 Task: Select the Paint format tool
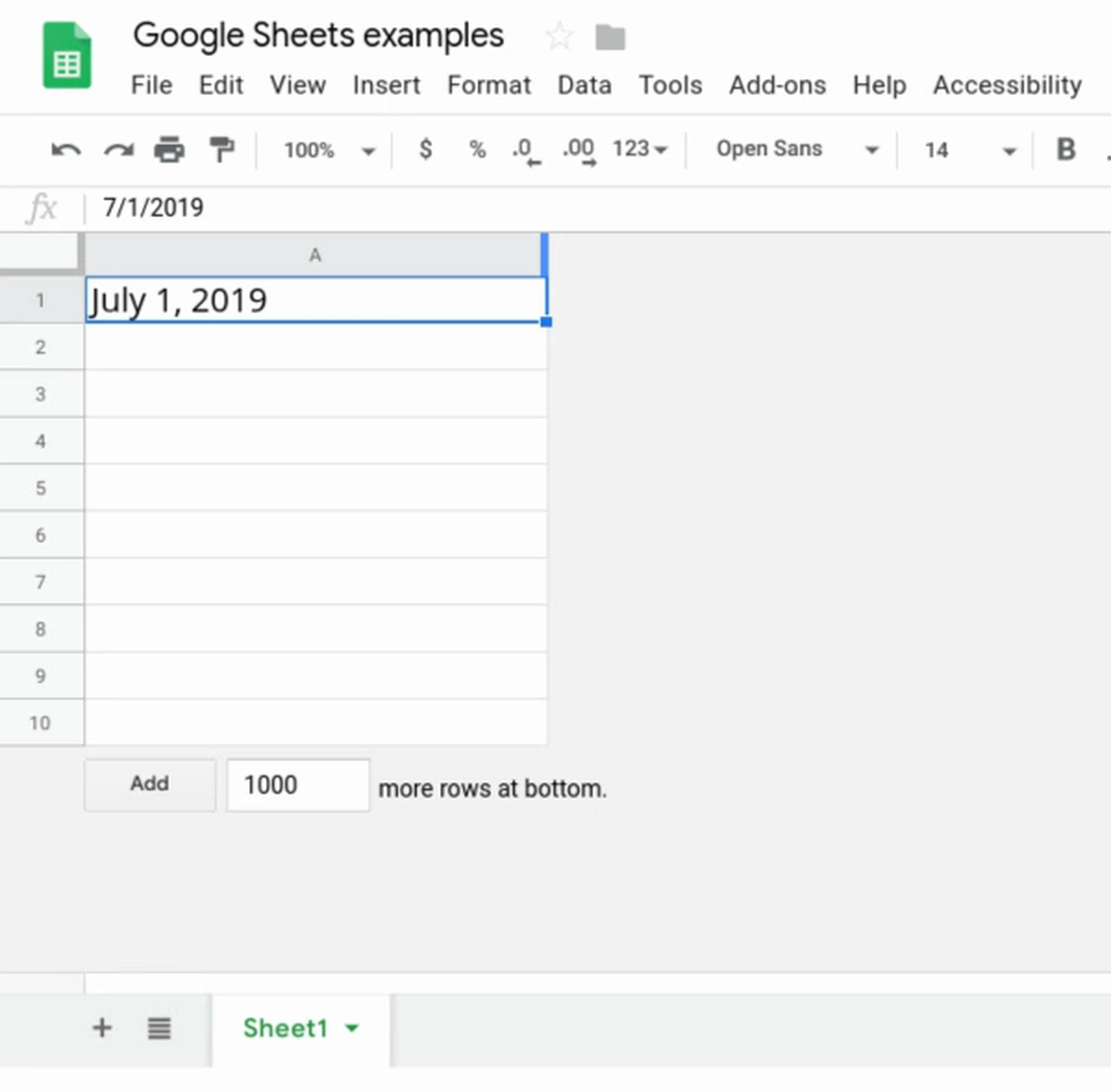point(222,150)
